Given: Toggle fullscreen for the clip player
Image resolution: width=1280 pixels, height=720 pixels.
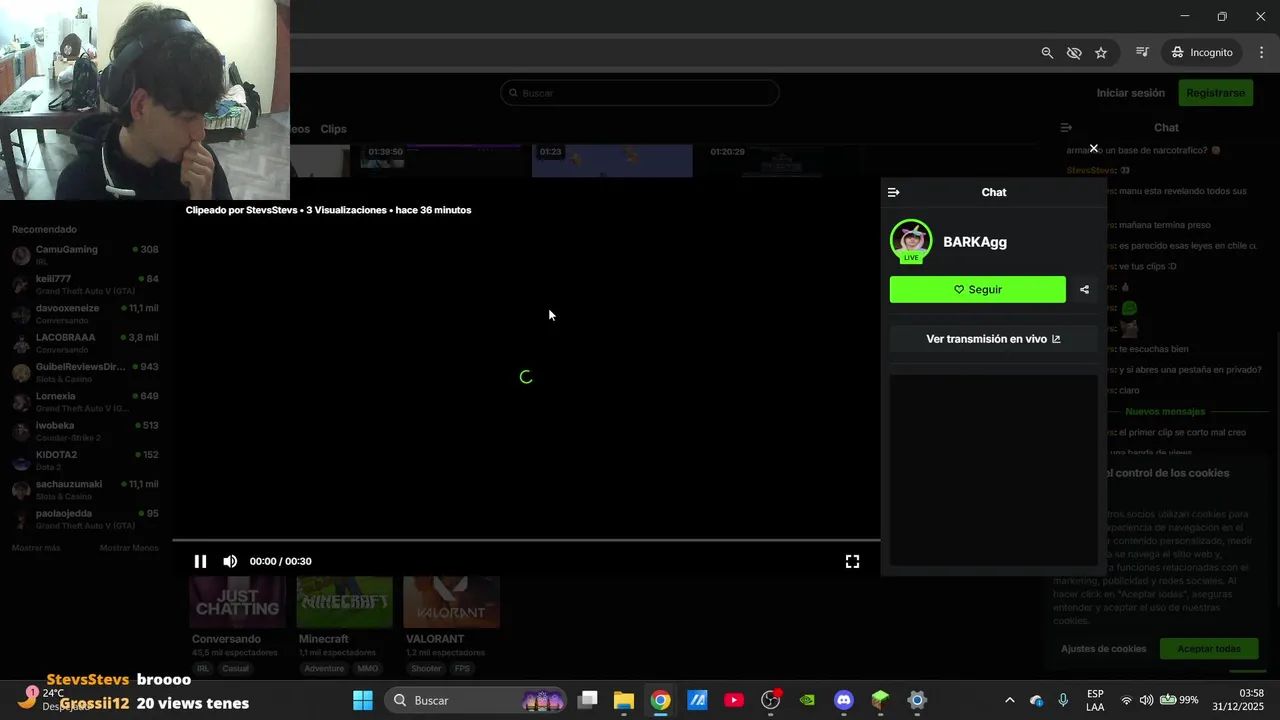Looking at the screenshot, I should tap(852, 561).
